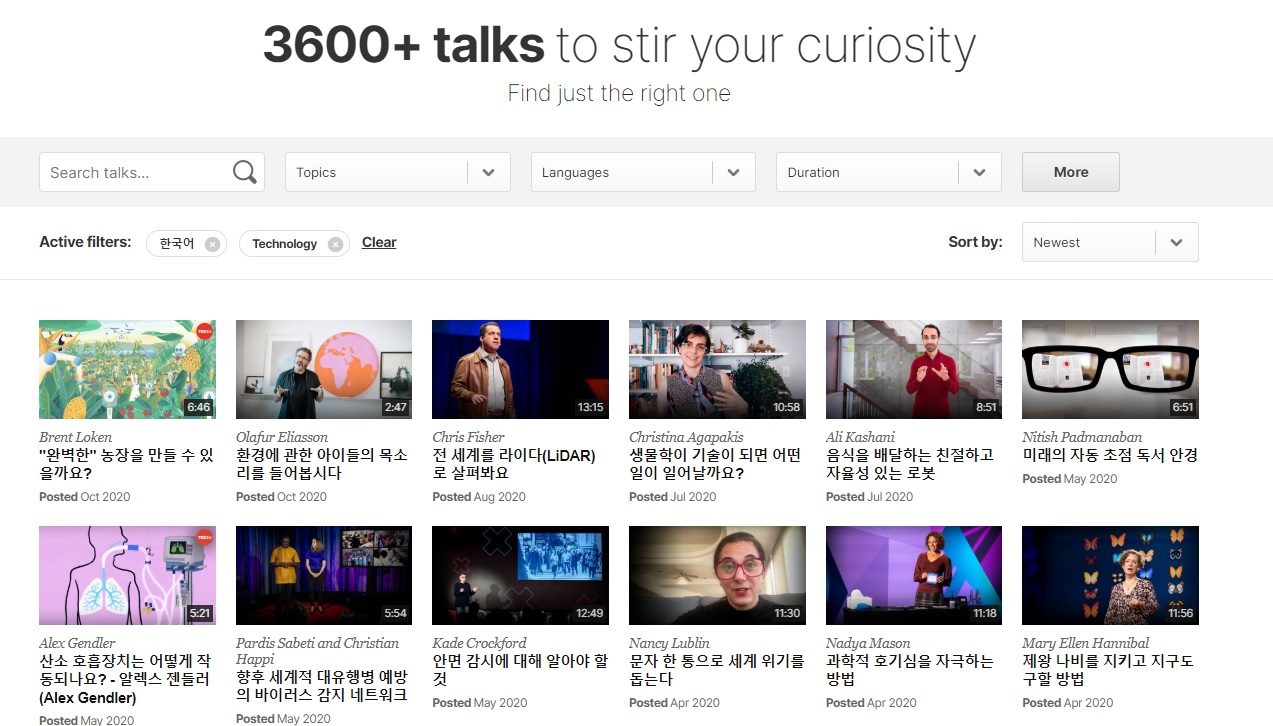The height and width of the screenshot is (726, 1273).
Task: Open Christina Agapakis talk title link
Action: (714, 464)
